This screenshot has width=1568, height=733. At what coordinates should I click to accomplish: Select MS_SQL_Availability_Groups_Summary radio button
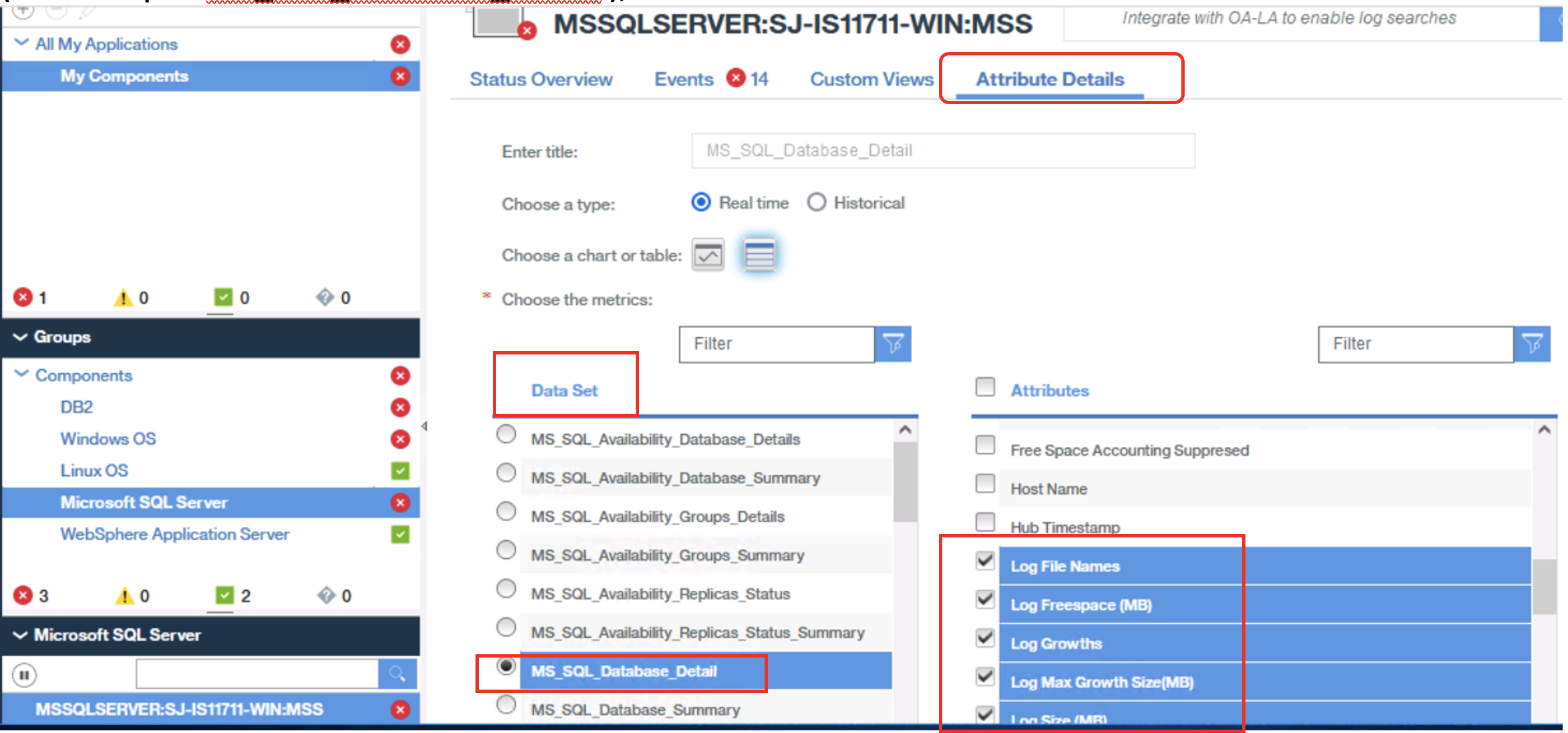click(x=506, y=550)
